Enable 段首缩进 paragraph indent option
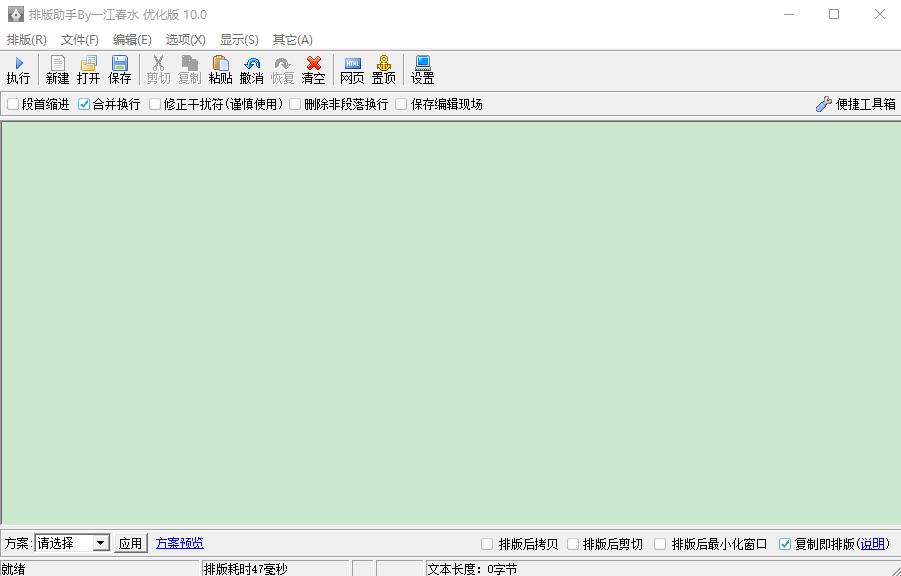The image size is (901, 576). [12, 103]
